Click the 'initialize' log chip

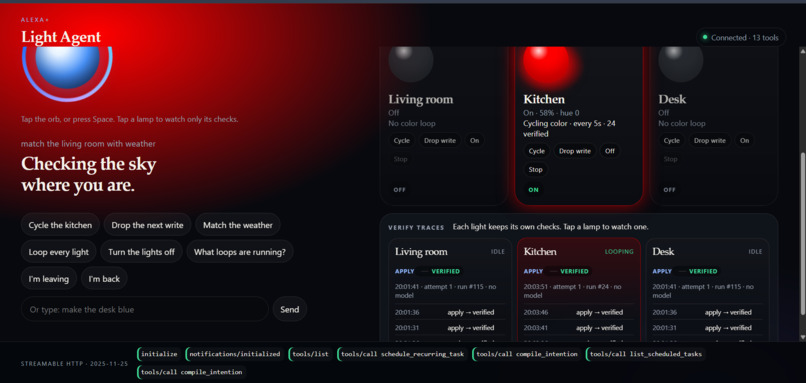(159, 354)
